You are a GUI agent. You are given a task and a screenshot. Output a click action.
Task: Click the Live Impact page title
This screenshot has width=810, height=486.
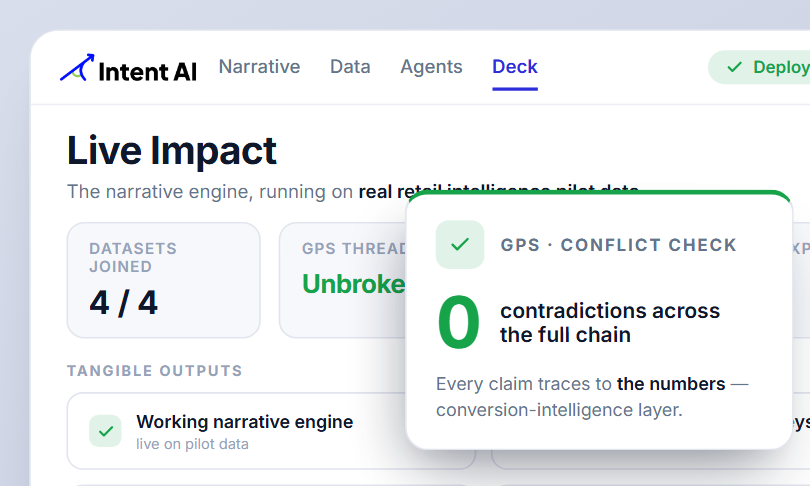point(172,150)
